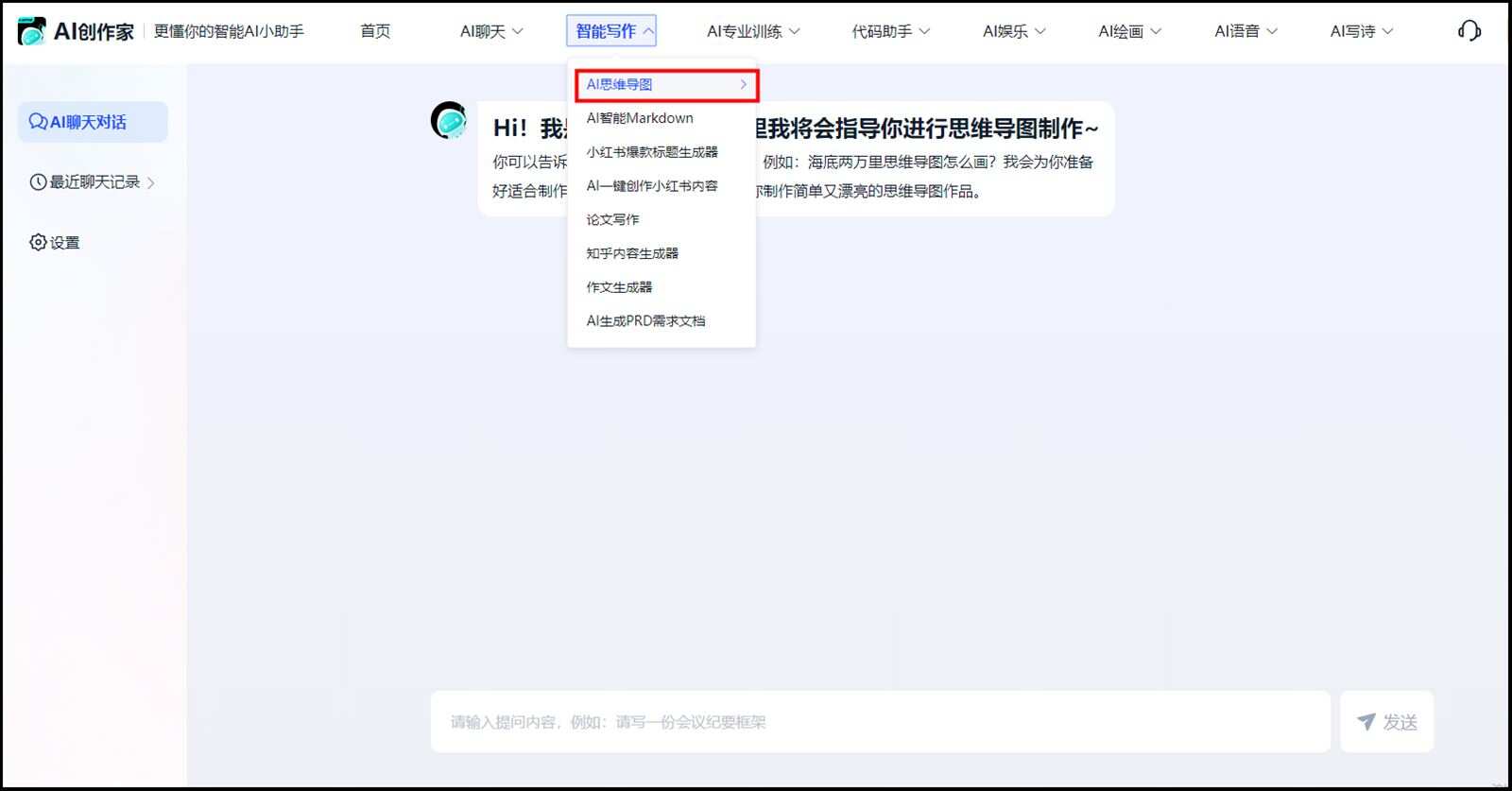The width and height of the screenshot is (1512, 791).
Task: Expand the AI娱乐 dropdown
Action: point(1014,31)
